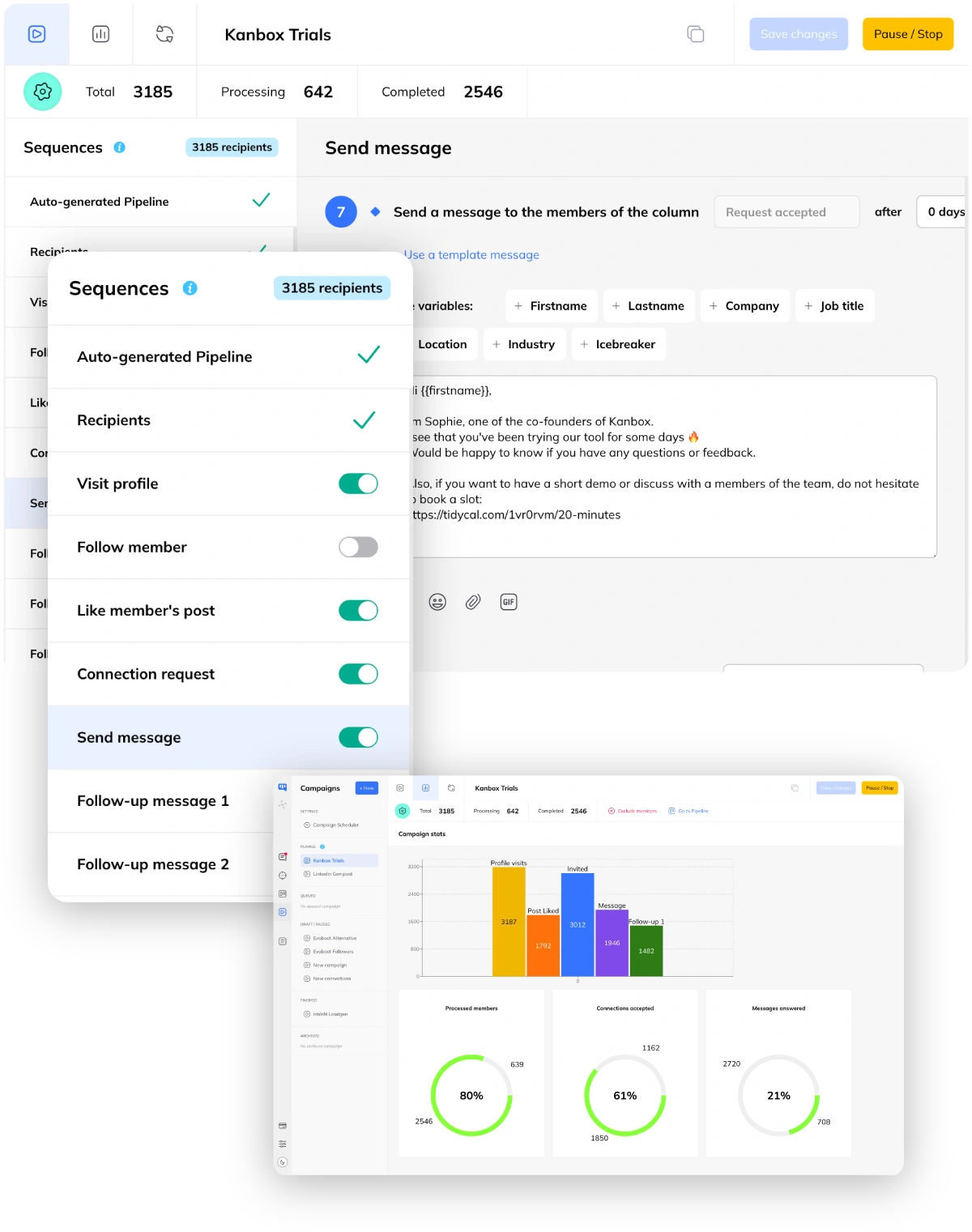Click the Use a template message link
Viewport: 972px width, 1232px height.
471,255
